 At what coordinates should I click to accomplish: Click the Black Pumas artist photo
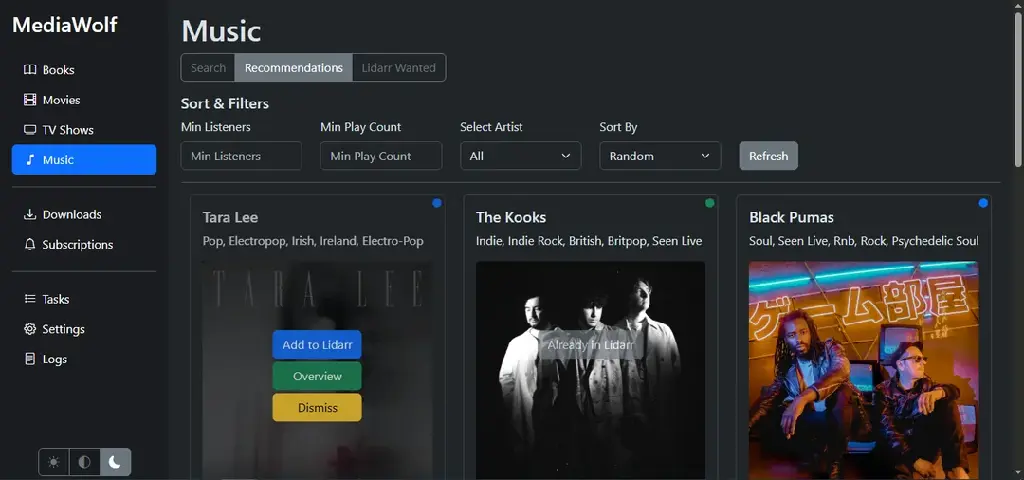coord(863,370)
